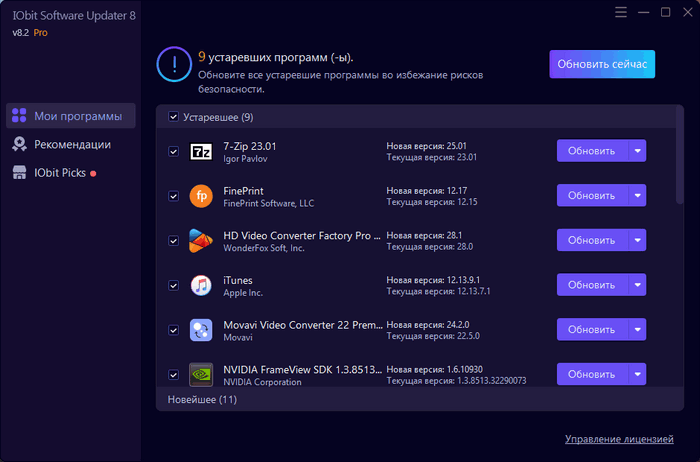Click Текущая версия: 12.13.7.1 text
The width and height of the screenshot is (700, 462).
point(438,291)
